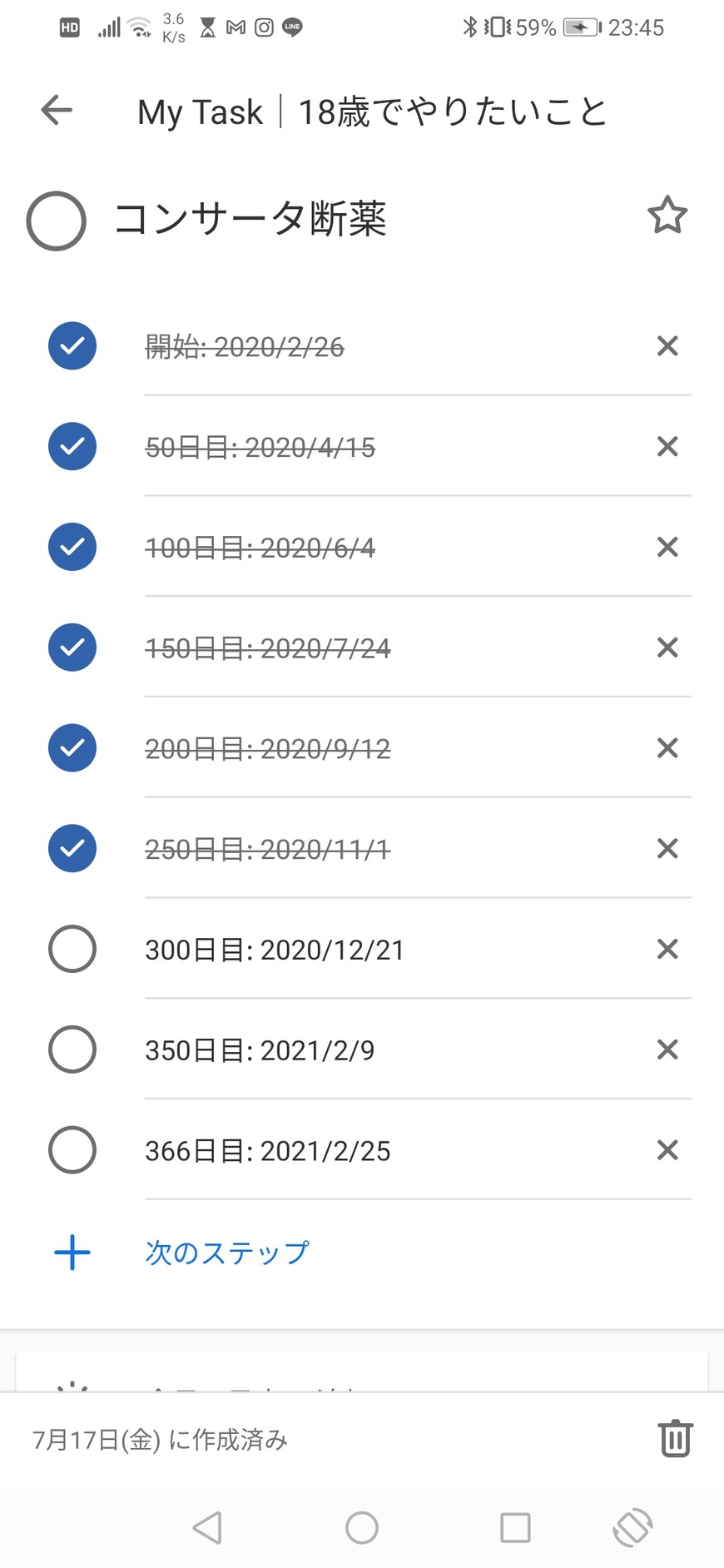This screenshot has width=724, height=1568.
Task: Tap the plus icon to add step
Action: point(72,1253)
